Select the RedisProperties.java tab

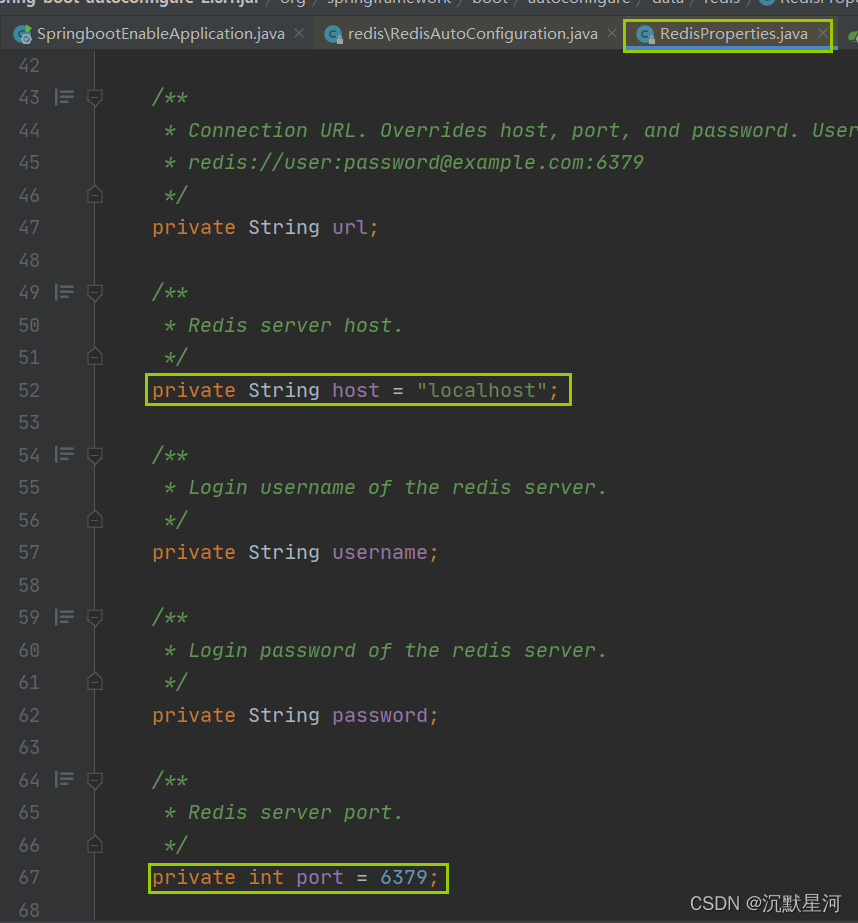point(733,34)
